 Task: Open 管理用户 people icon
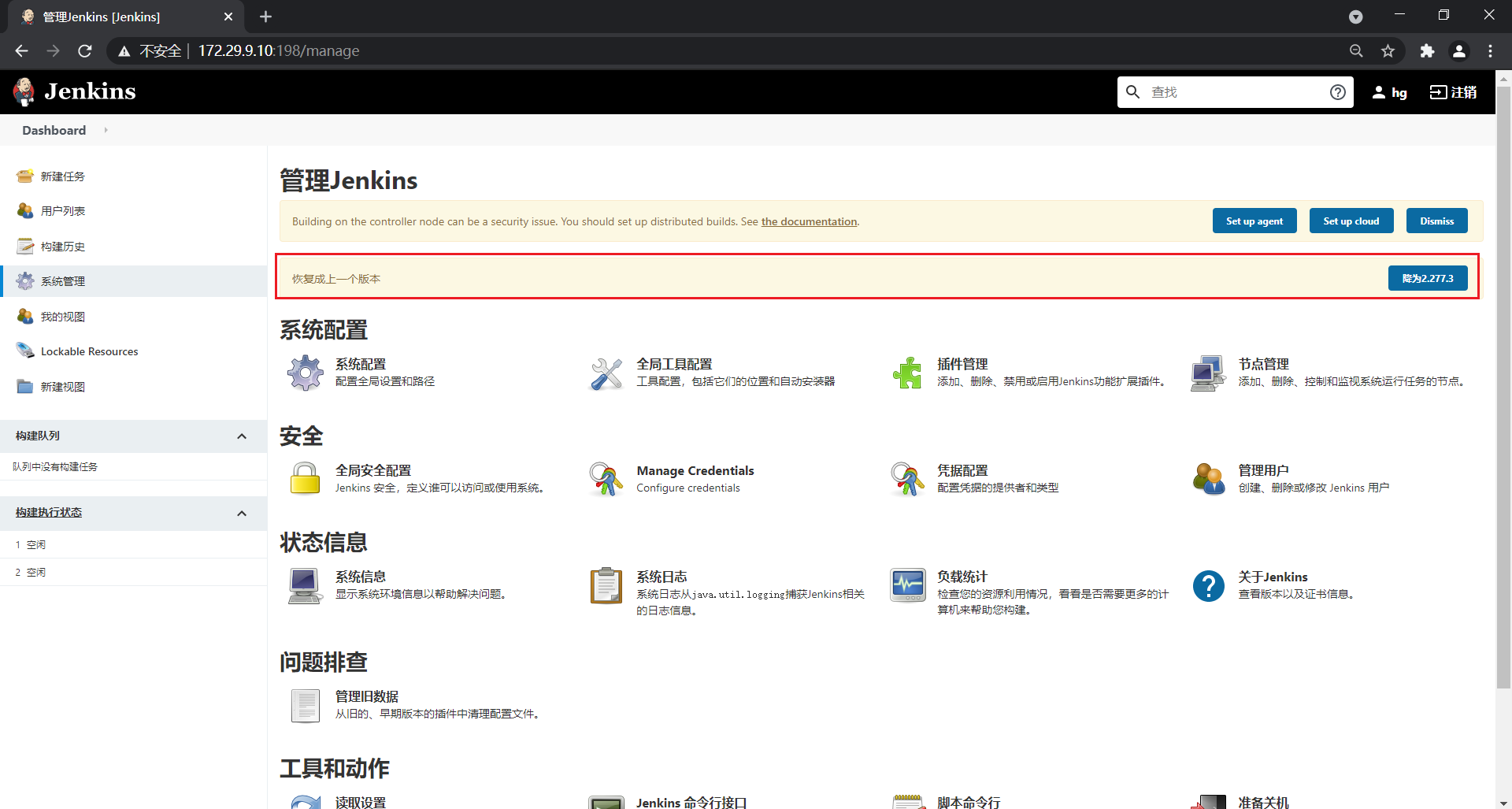1208,478
